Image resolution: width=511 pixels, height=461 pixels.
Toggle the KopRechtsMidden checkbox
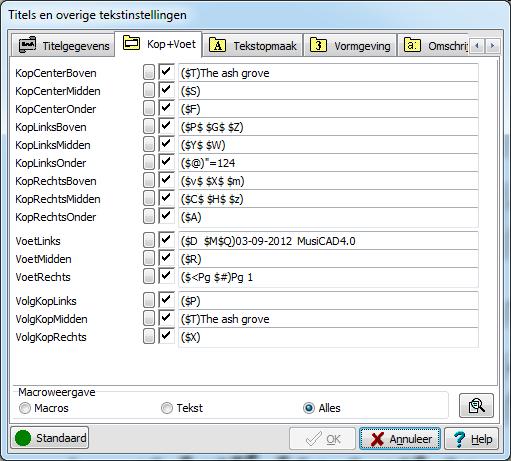coord(166,198)
